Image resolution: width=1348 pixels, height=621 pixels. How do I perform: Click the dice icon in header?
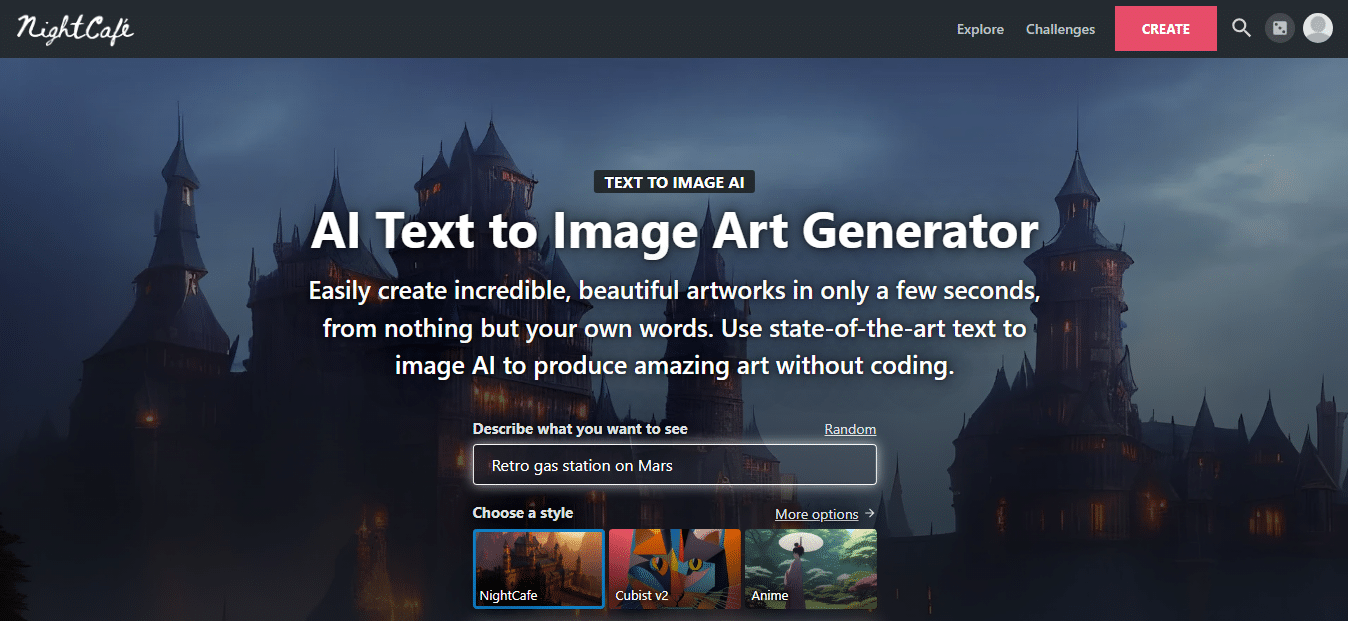pyautogui.click(x=1279, y=28)
